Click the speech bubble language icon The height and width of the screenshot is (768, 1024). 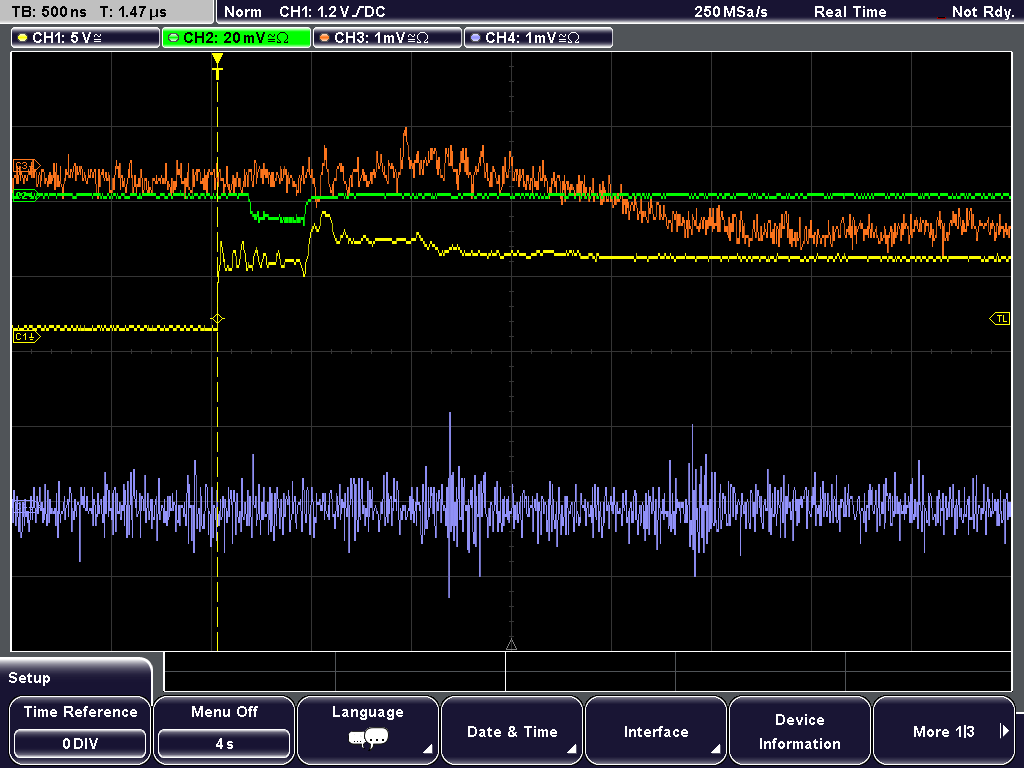[368, 739]
